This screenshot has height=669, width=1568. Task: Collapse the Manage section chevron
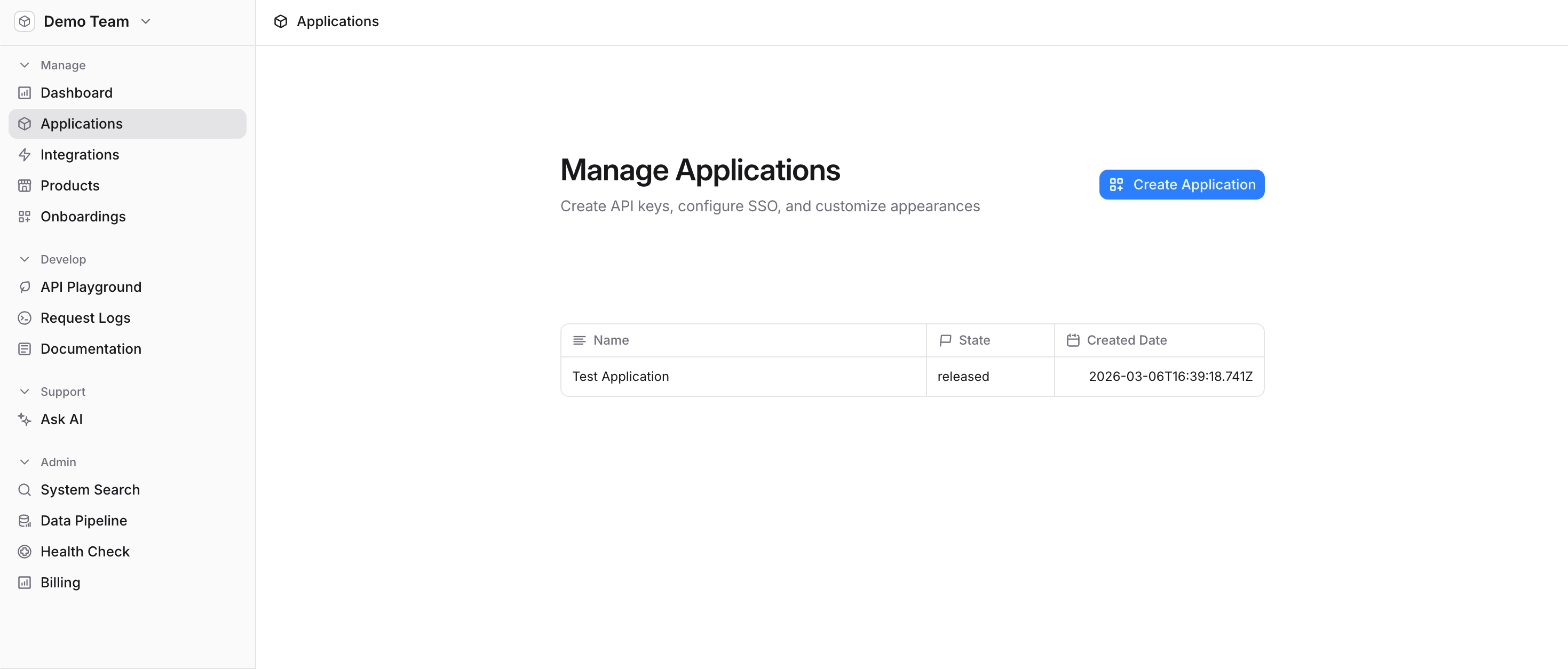coord(25,65)
